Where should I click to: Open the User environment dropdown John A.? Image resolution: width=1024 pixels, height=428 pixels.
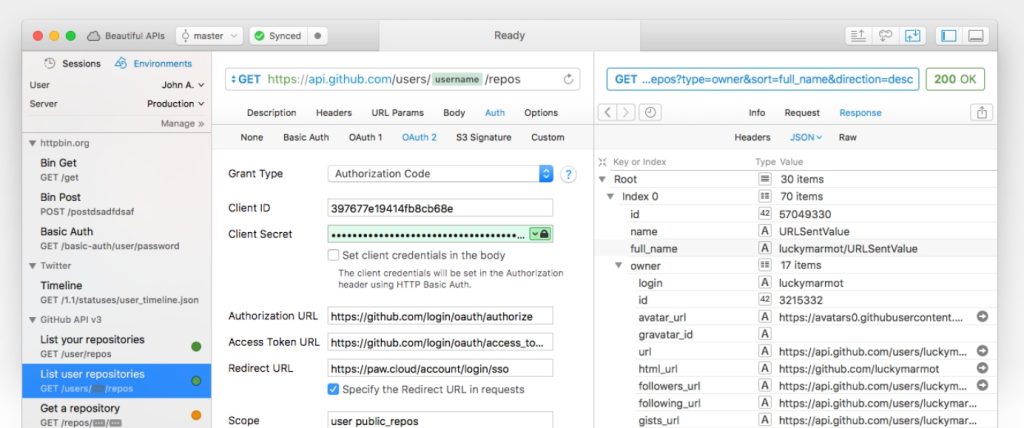coord(183,85)
